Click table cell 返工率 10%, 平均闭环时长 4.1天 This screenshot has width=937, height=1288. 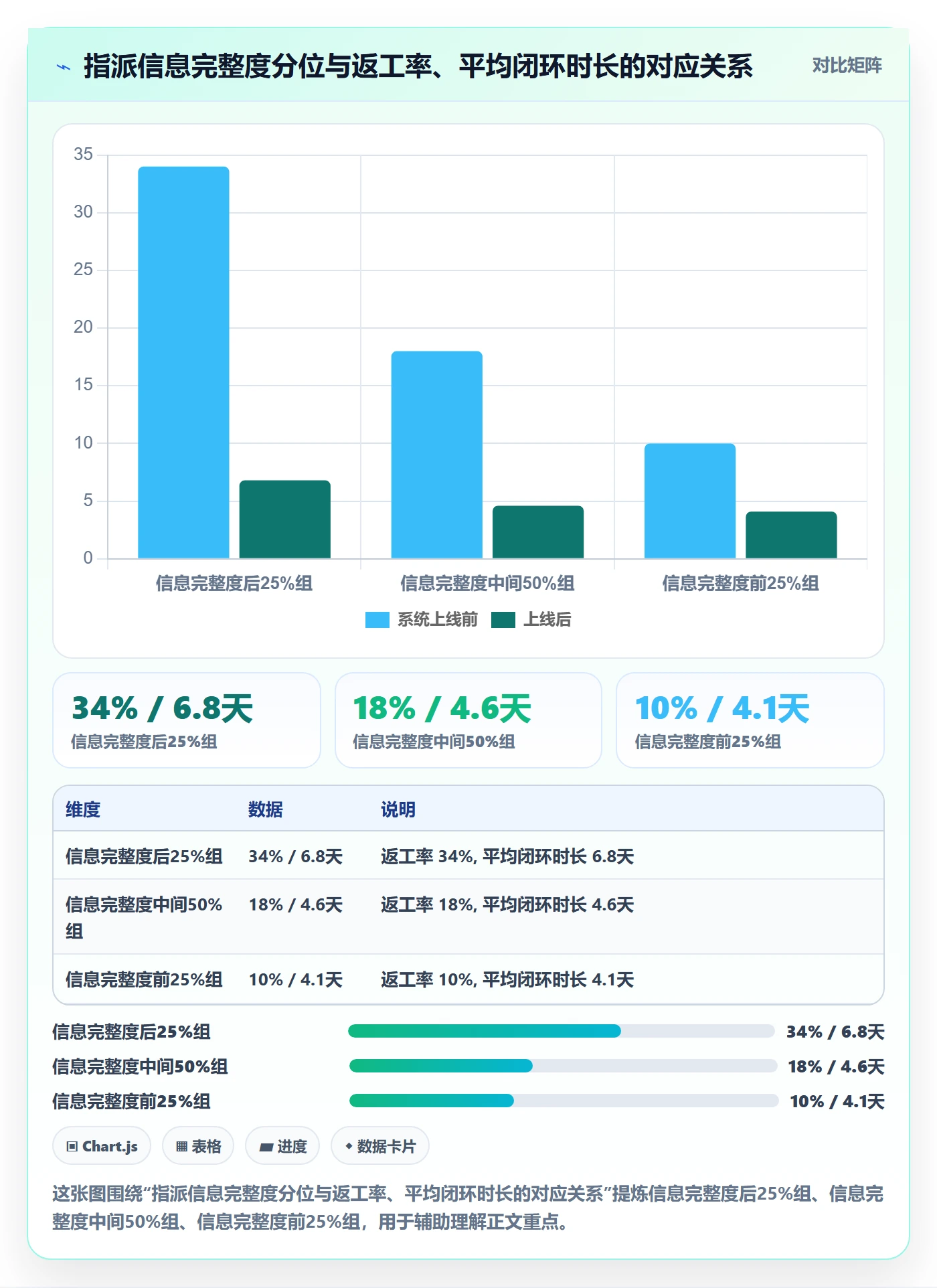[507, 980]
